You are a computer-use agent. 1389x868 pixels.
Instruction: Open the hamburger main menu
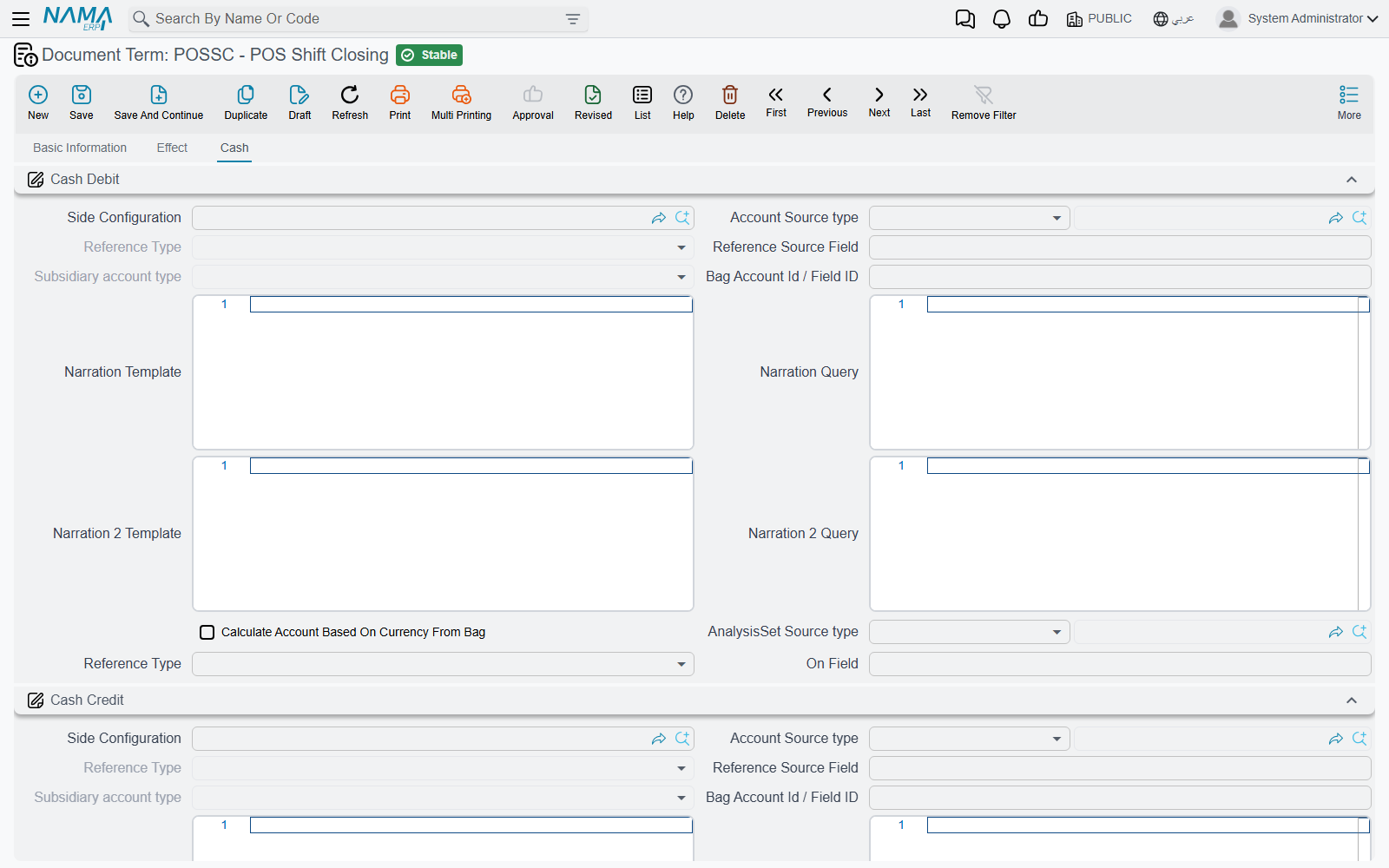point(21,18)
